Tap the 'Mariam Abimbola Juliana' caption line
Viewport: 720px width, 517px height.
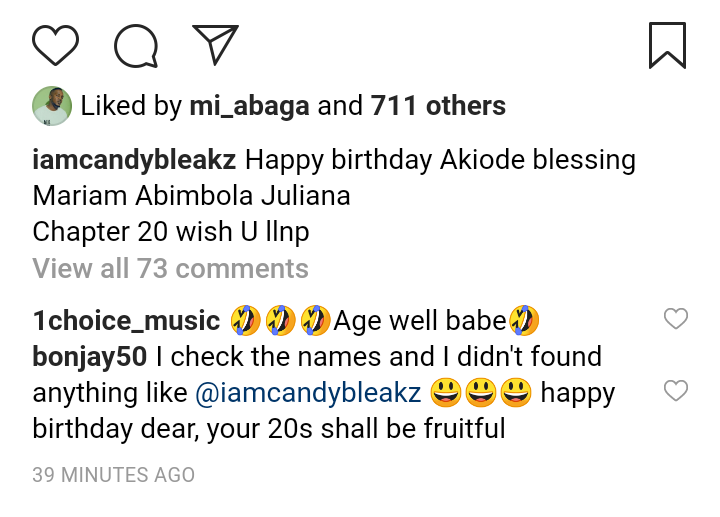pyautogui.click(x=191, y=196)
